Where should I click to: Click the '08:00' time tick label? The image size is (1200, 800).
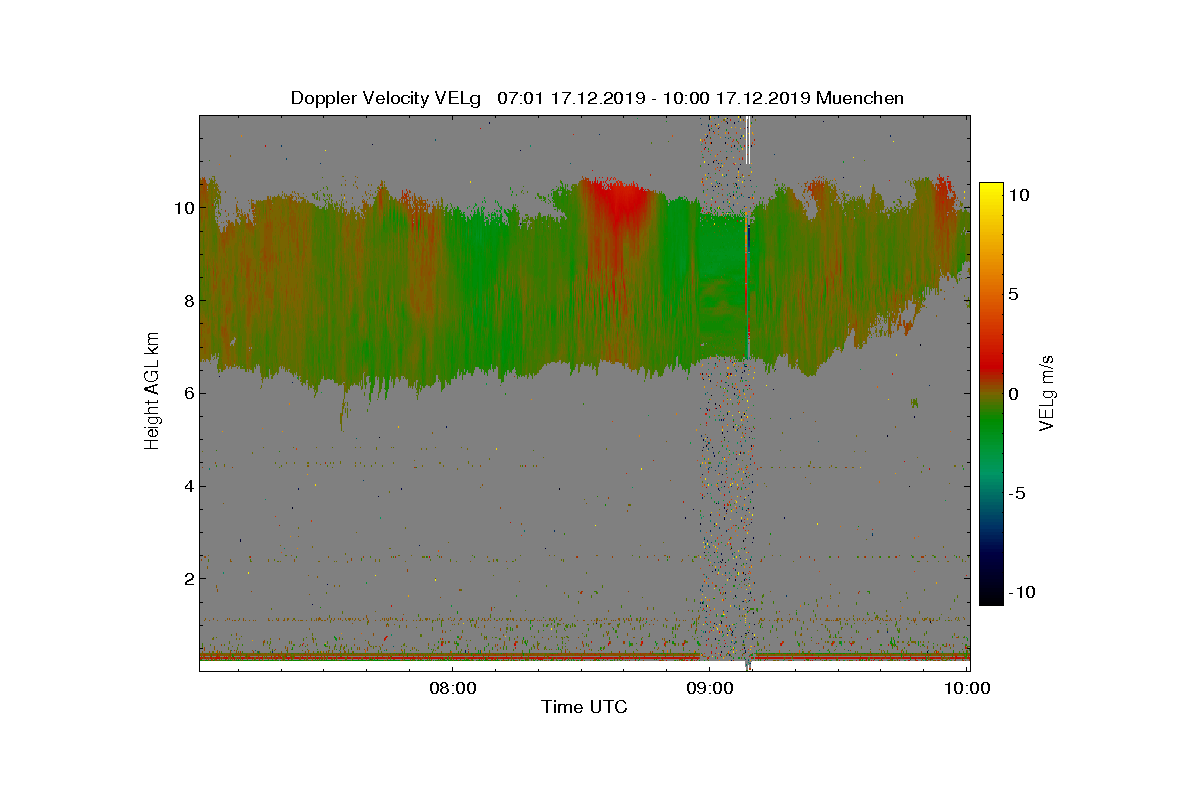click(x=455, y=688)
